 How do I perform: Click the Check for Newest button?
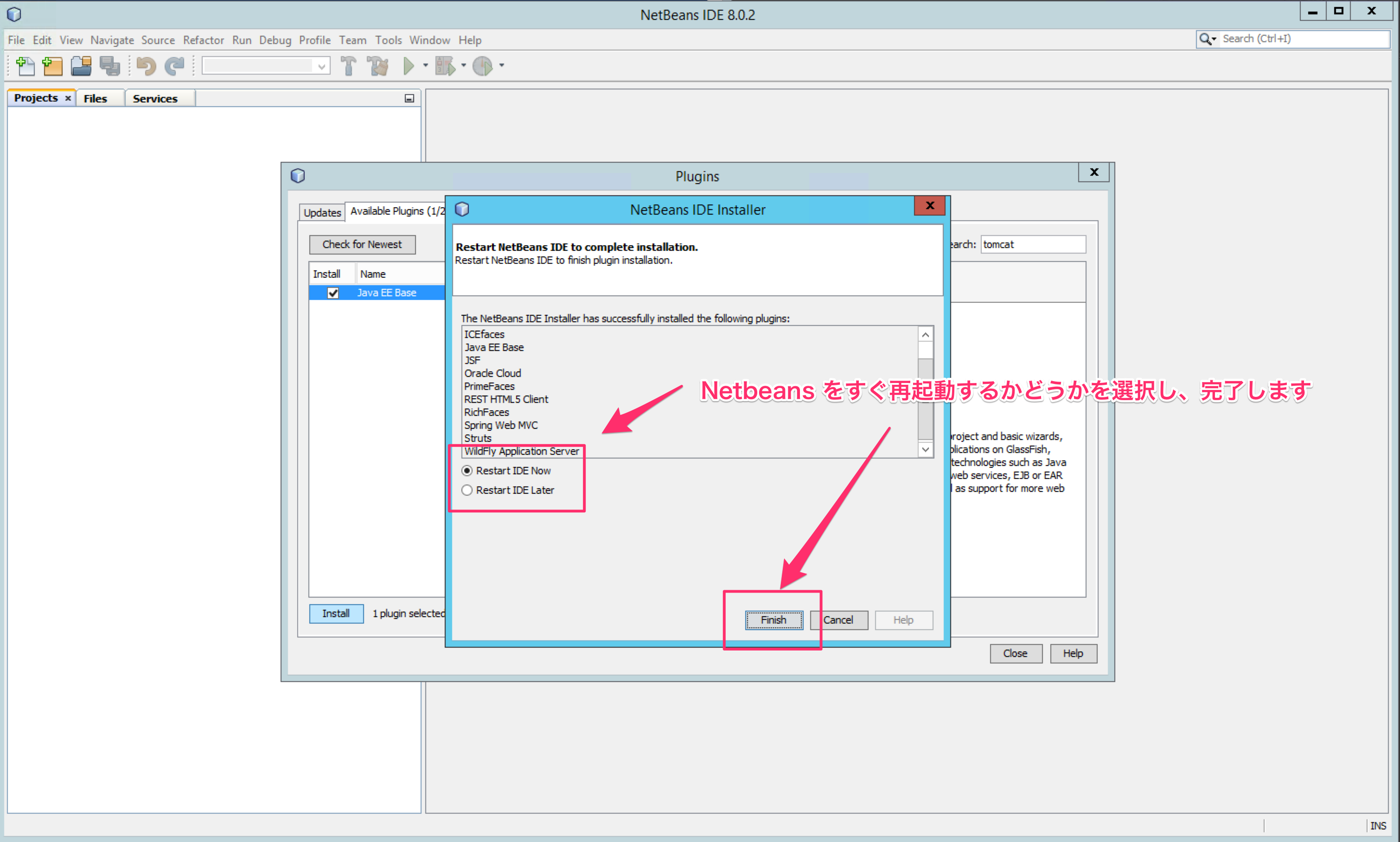pos(362,244)
